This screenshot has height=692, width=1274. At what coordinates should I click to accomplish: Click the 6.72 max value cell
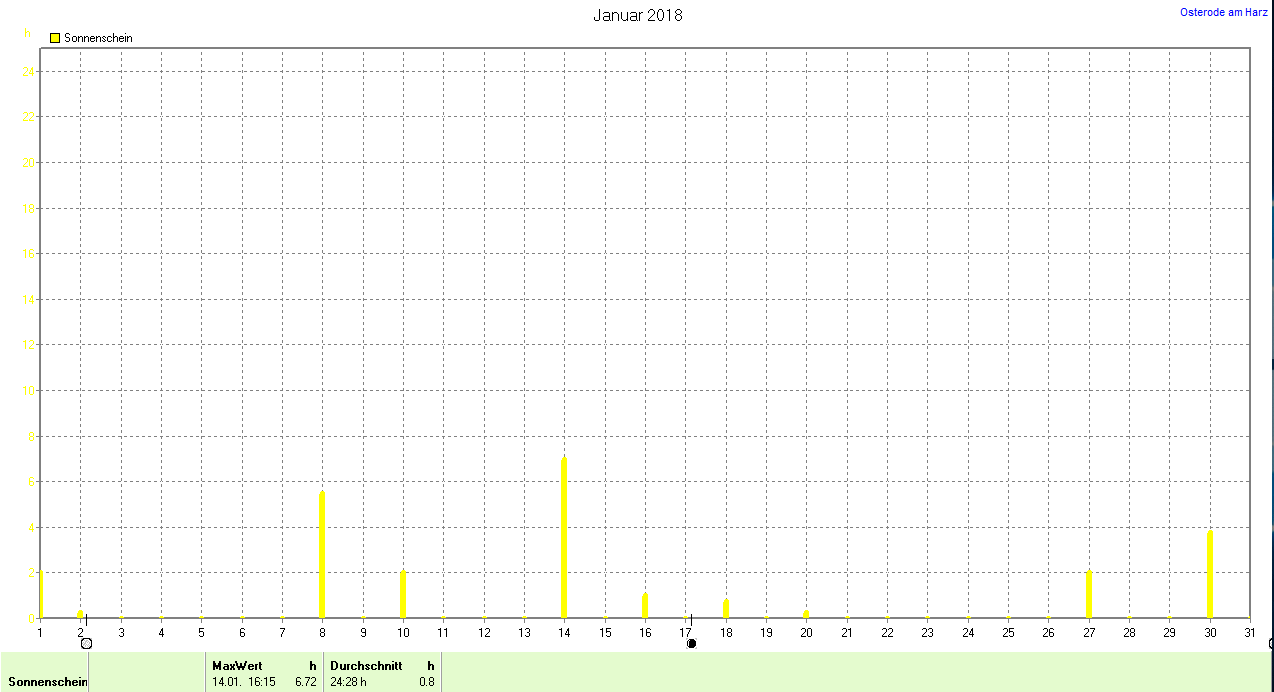pos(305,682)
